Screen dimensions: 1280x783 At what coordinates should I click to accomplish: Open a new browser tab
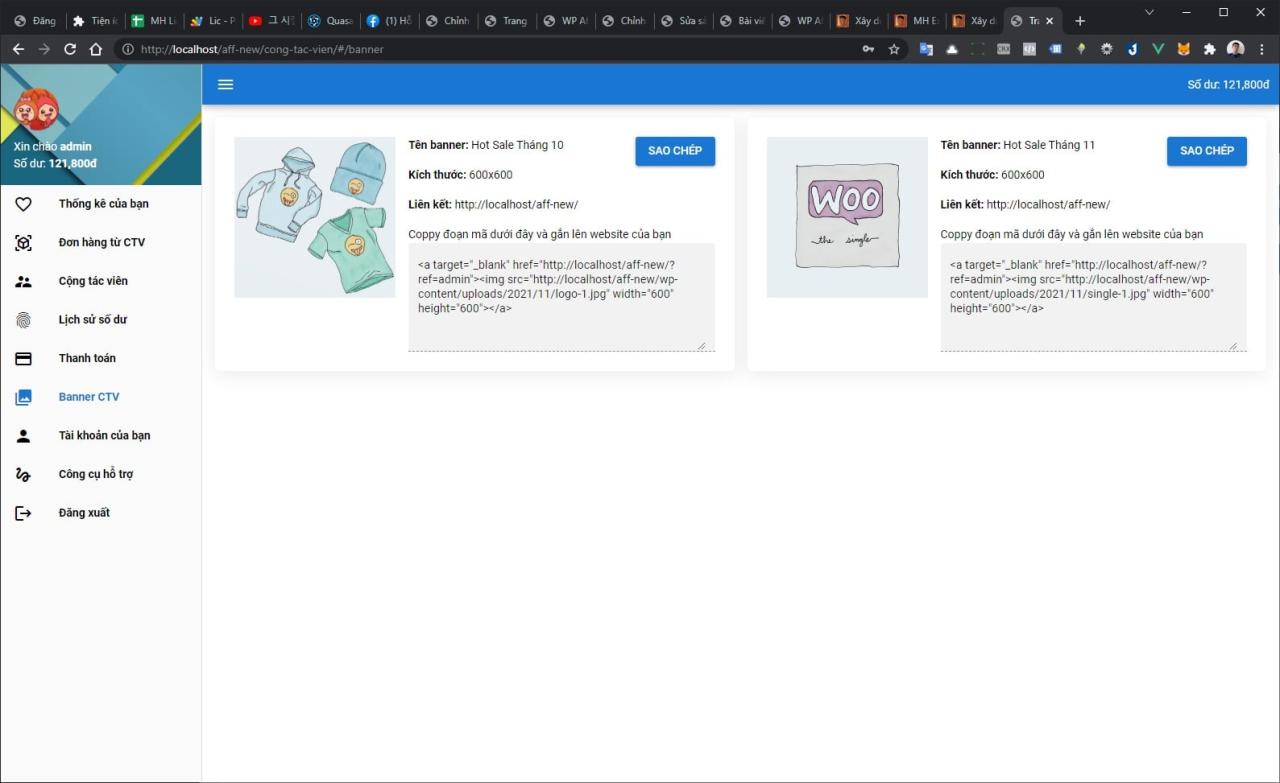coord(1080,20)
